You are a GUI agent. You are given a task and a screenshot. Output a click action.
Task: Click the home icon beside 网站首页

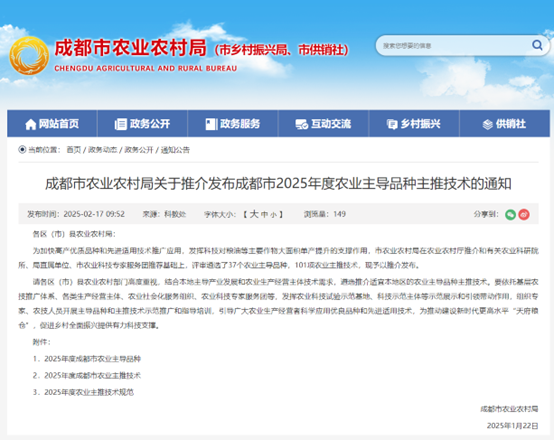coord(31,124)
